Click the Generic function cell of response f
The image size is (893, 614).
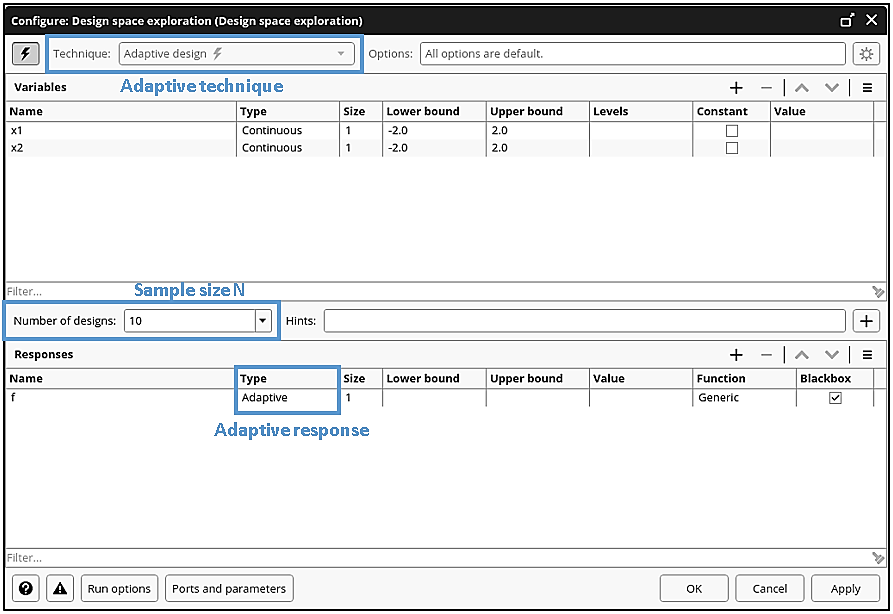point(744,398)
